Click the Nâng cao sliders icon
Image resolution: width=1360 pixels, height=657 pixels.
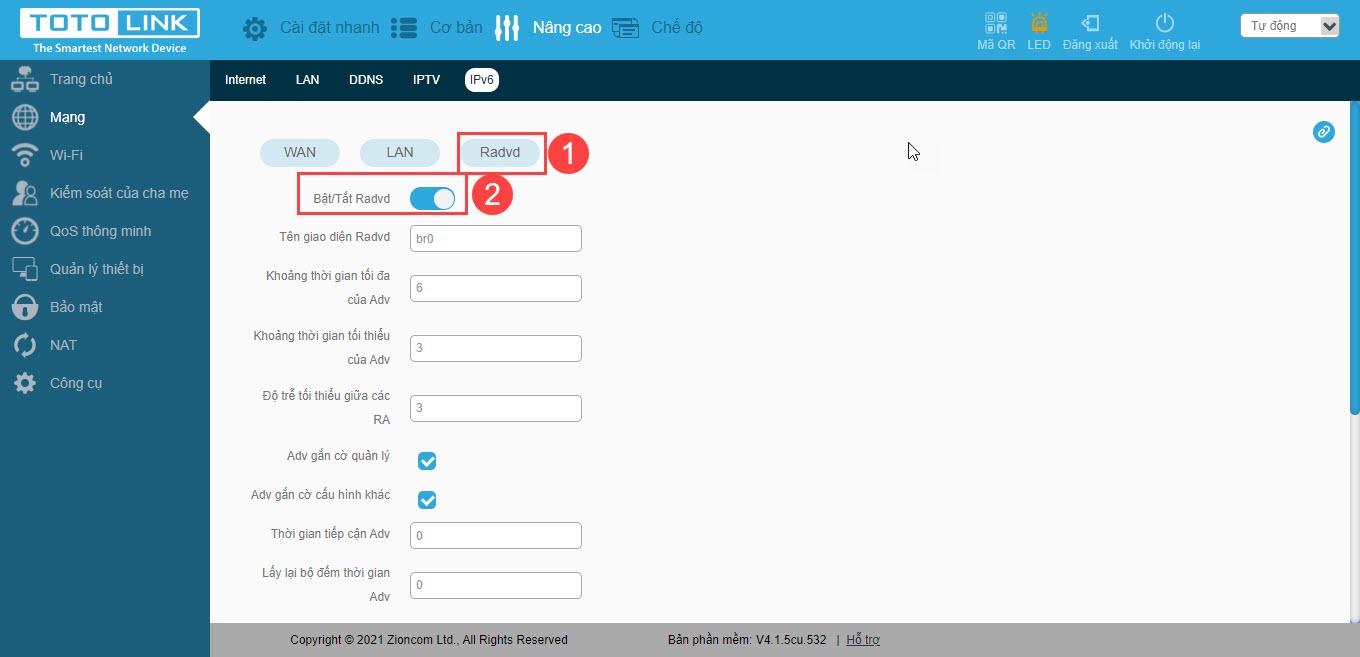pos(507,28)
